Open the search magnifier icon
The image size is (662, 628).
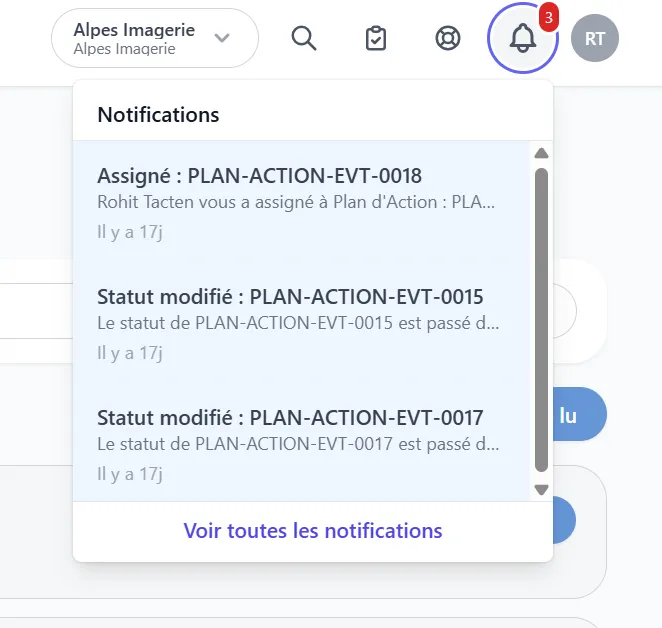pos(304,38)
